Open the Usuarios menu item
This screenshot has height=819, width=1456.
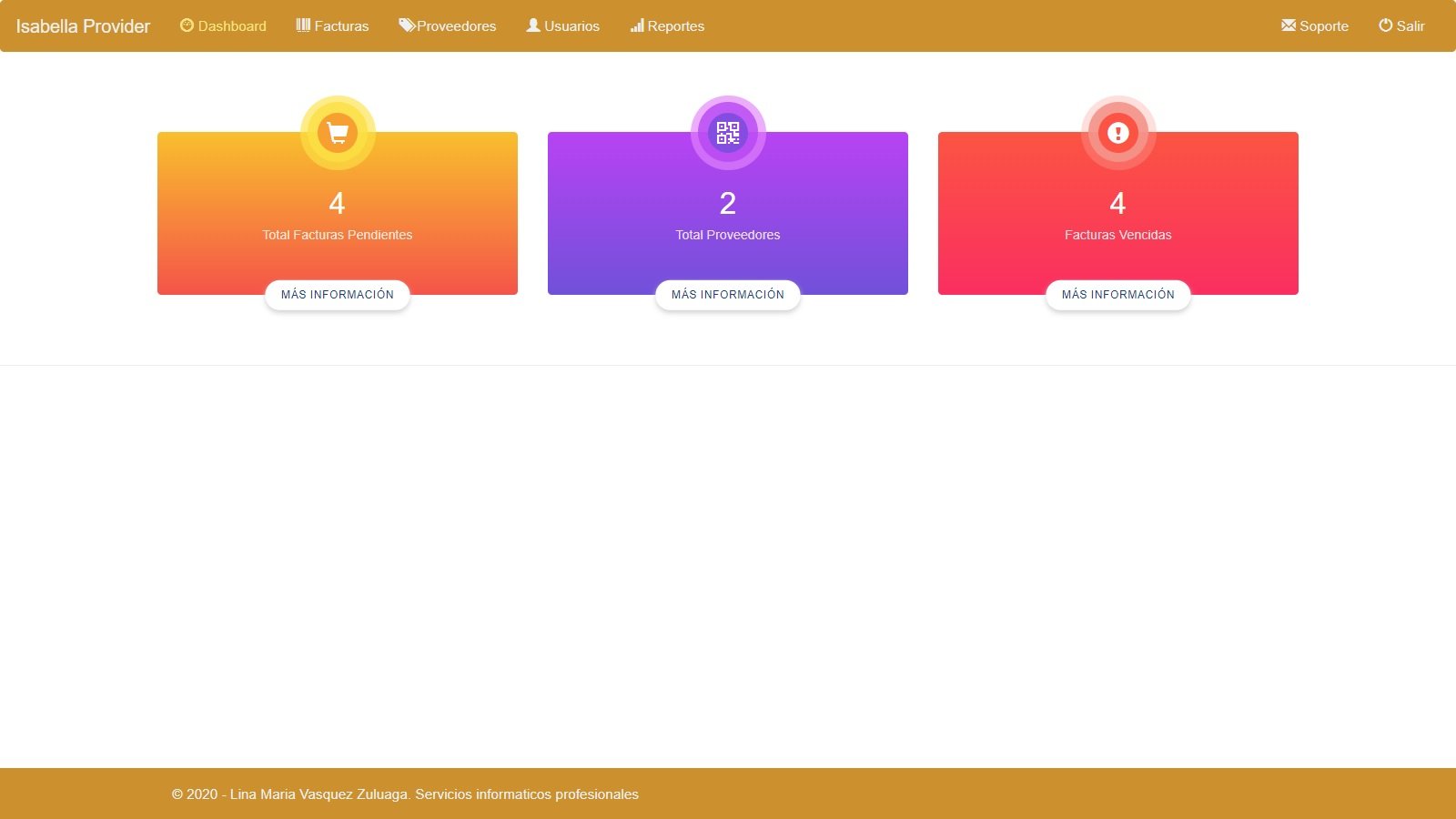(563, 26)
